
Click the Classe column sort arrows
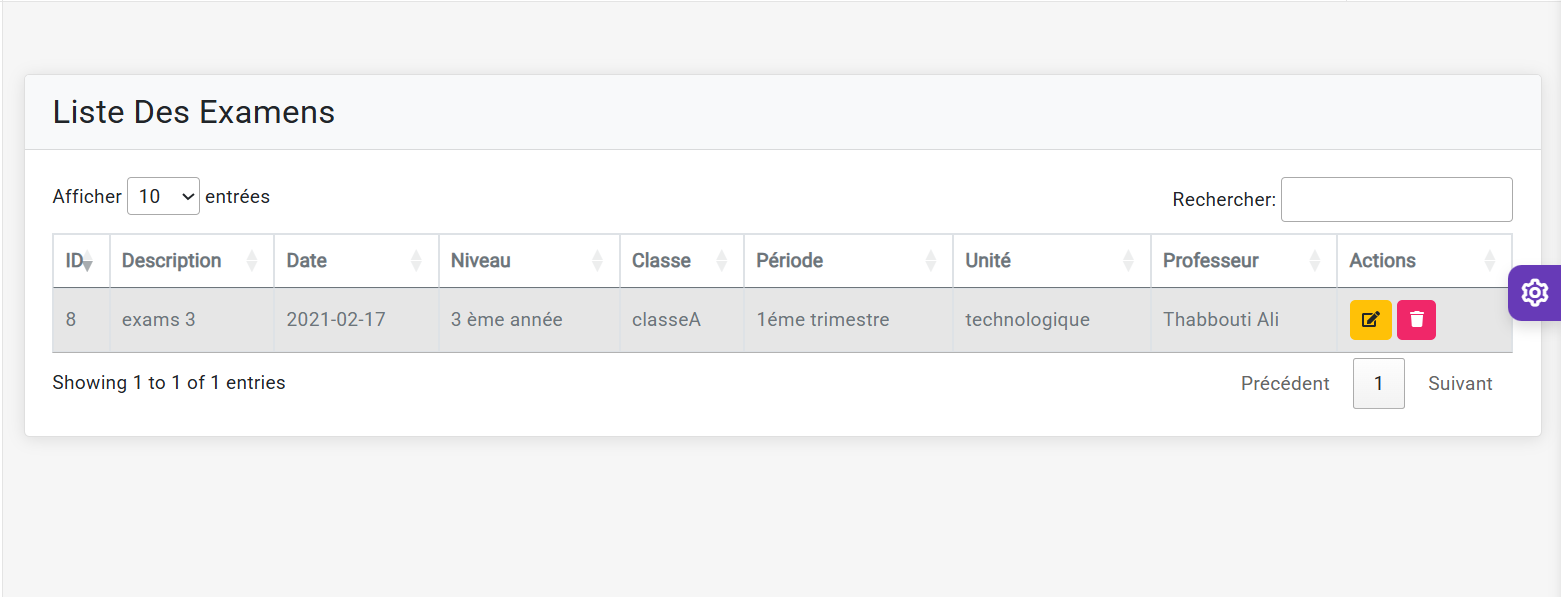(721, 261)
